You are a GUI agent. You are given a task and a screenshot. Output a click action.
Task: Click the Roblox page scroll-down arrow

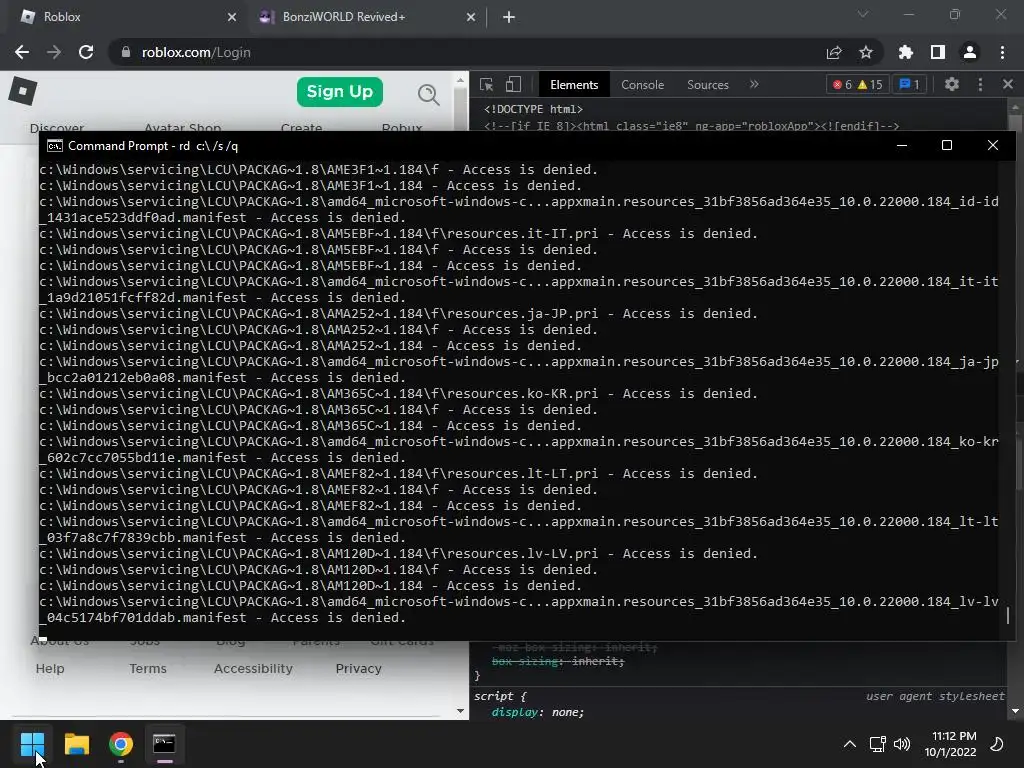point(460,711)
